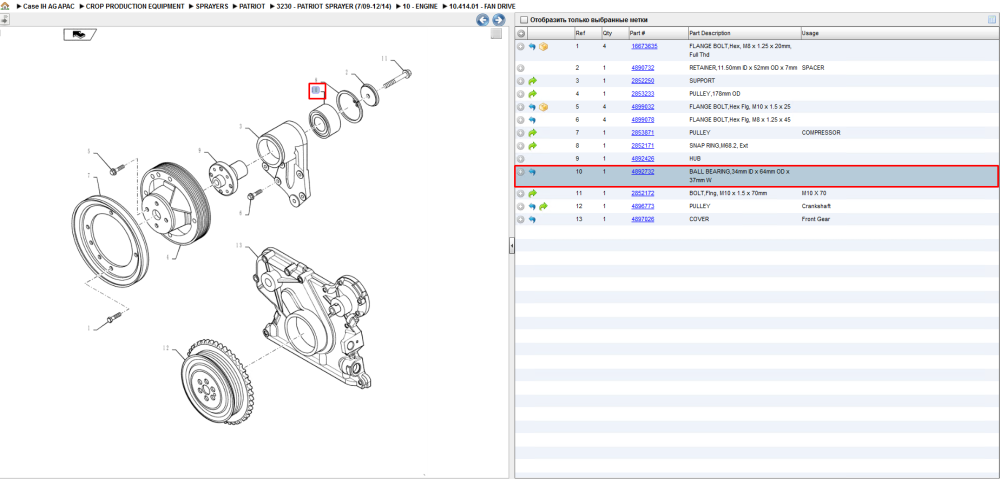
Task: Click the green arrow for COMPRESSOR pulley row
Action: coord(533,133)
